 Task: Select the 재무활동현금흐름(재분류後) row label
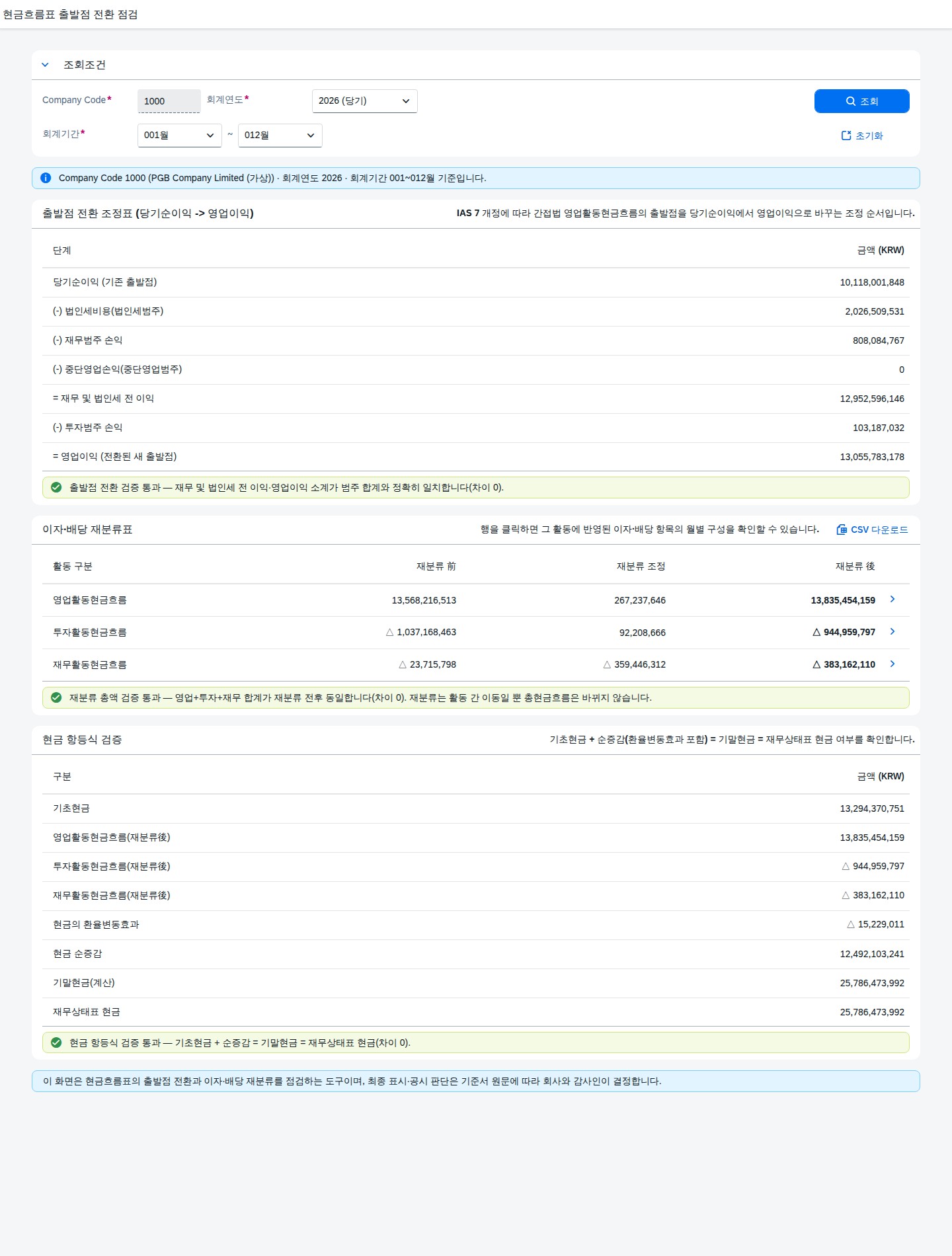[112, 896]
